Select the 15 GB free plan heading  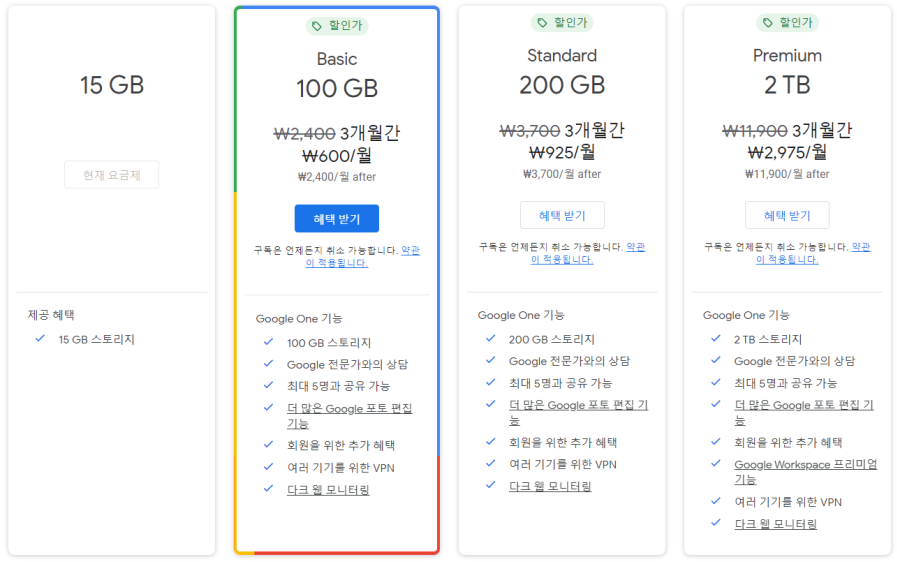tap(112, 85)
